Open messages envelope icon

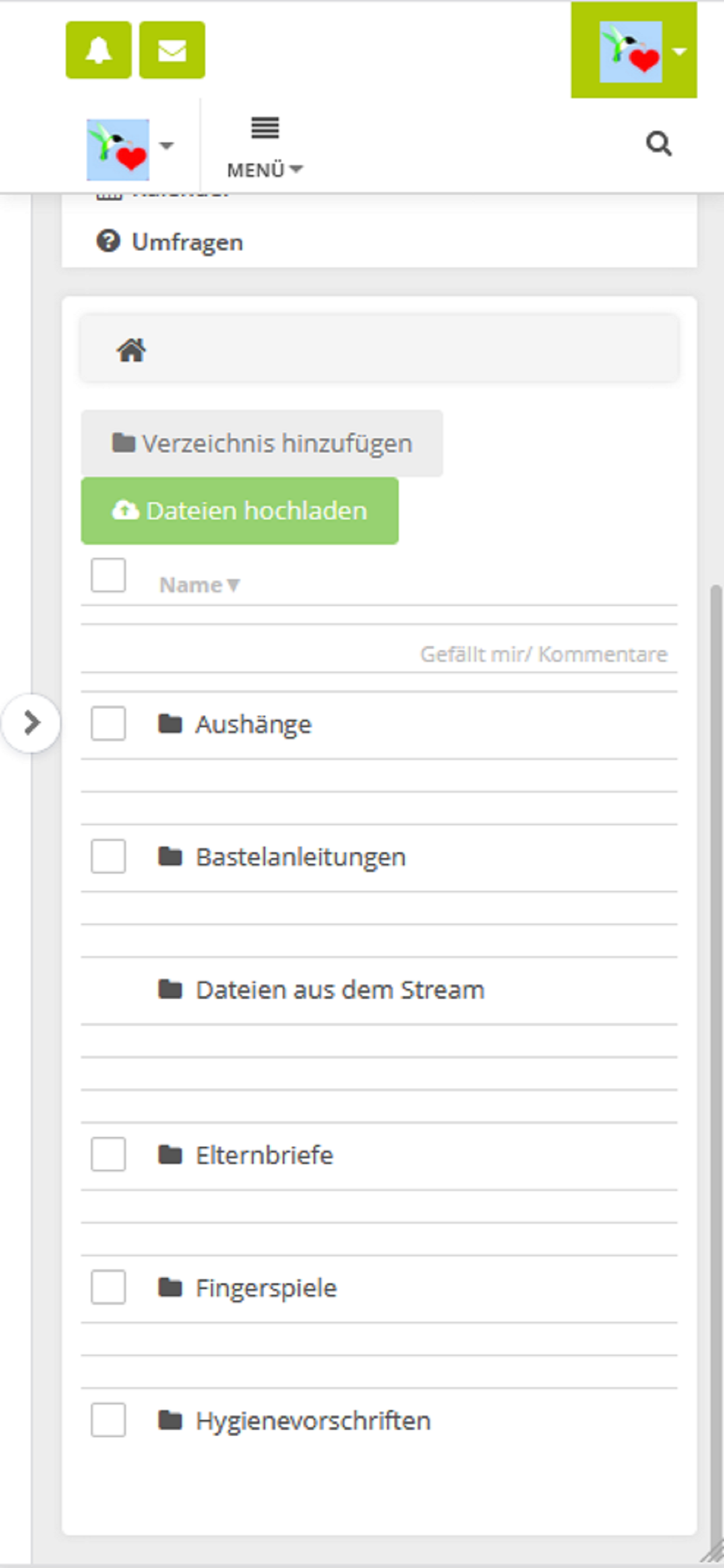[172, 50]
